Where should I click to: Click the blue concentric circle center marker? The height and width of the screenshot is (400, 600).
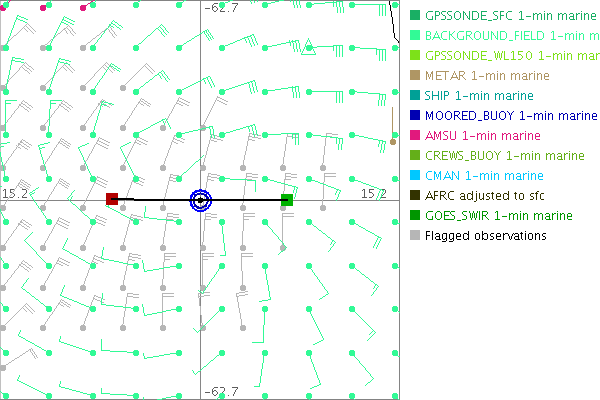click(x=201, y=200)
